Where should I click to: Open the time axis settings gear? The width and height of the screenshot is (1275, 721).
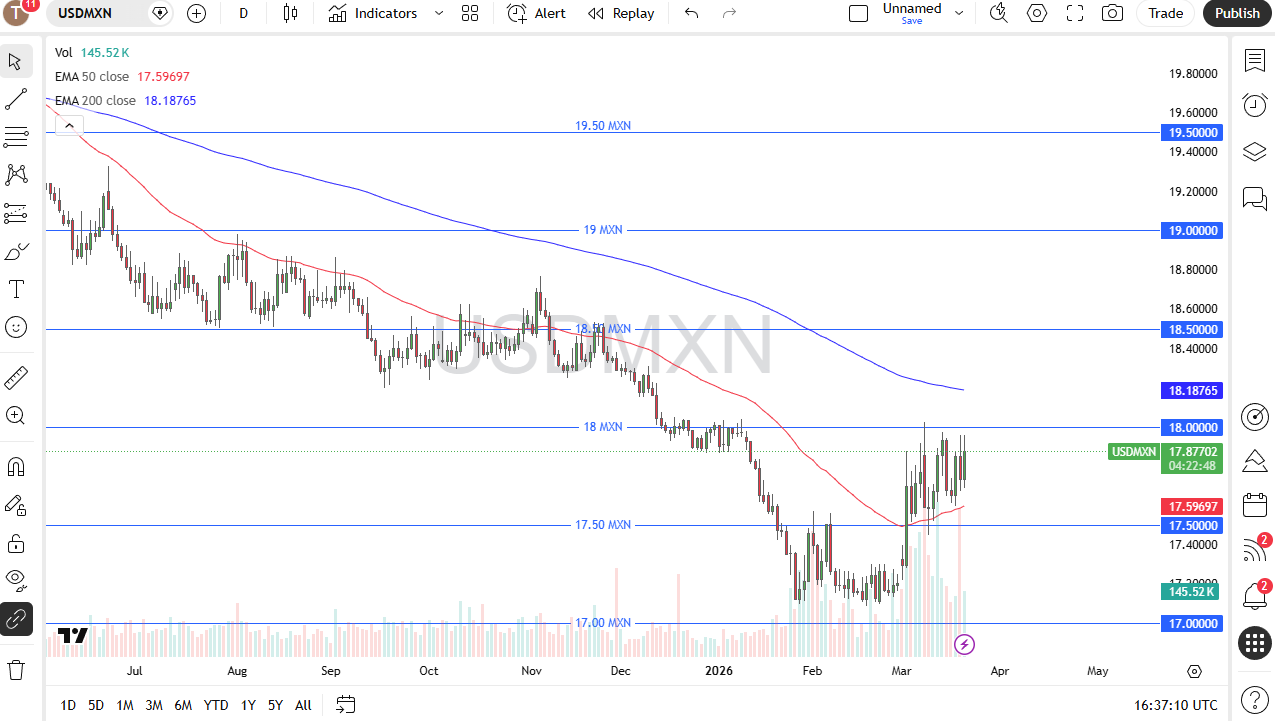click(1194, 671)
